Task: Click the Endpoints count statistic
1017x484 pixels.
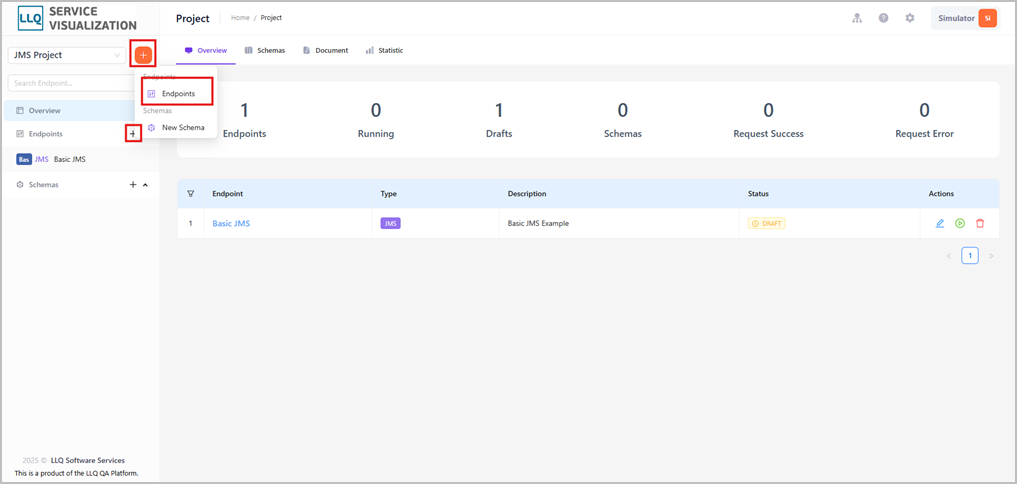Action: coord(245,121)
